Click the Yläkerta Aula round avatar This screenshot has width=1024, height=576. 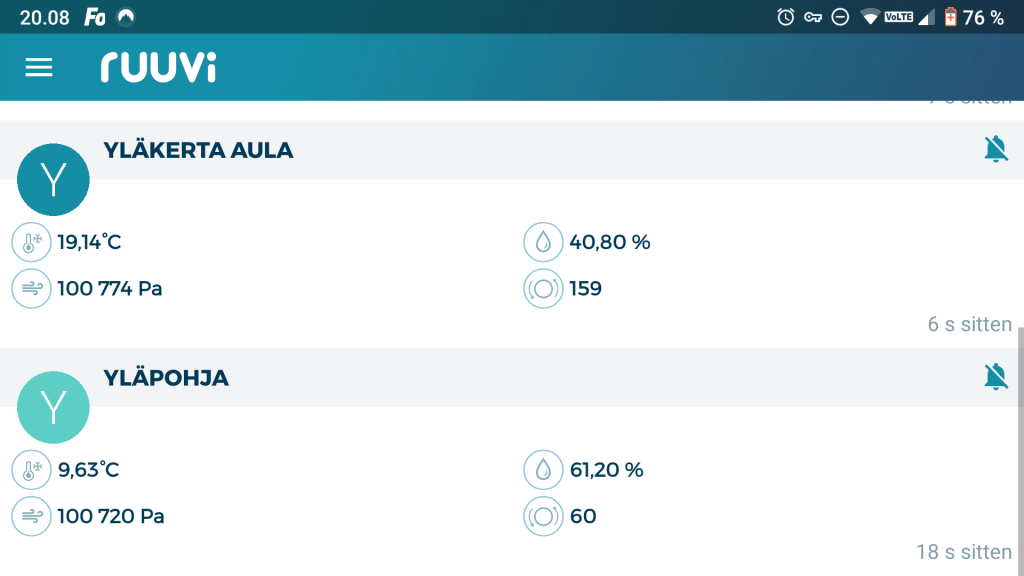point(54,180)
